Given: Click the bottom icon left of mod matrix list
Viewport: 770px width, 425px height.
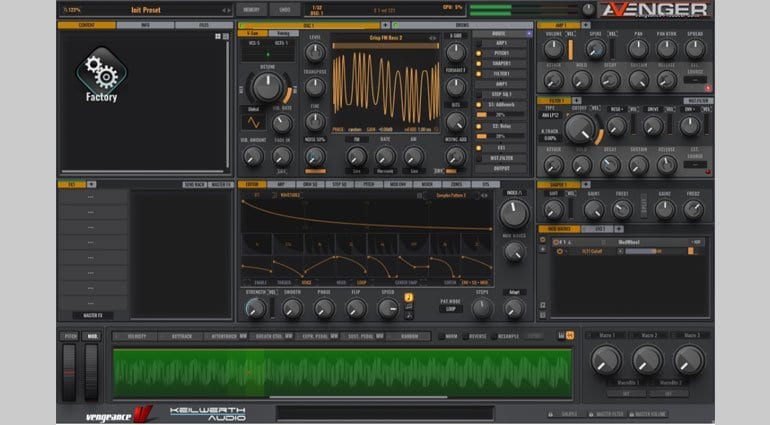Looking at the screenshot, I should point(543,314).
